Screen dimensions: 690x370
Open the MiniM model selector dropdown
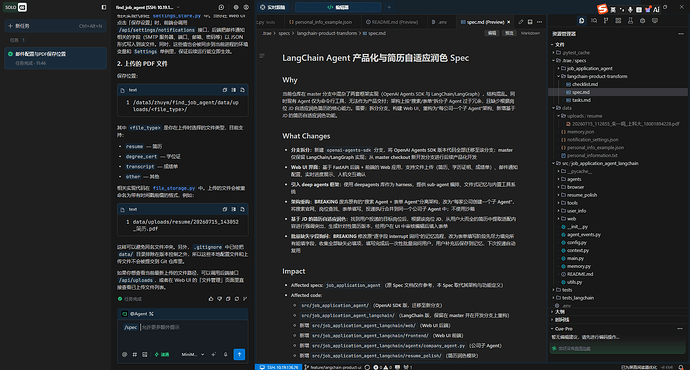pos(193,354)
